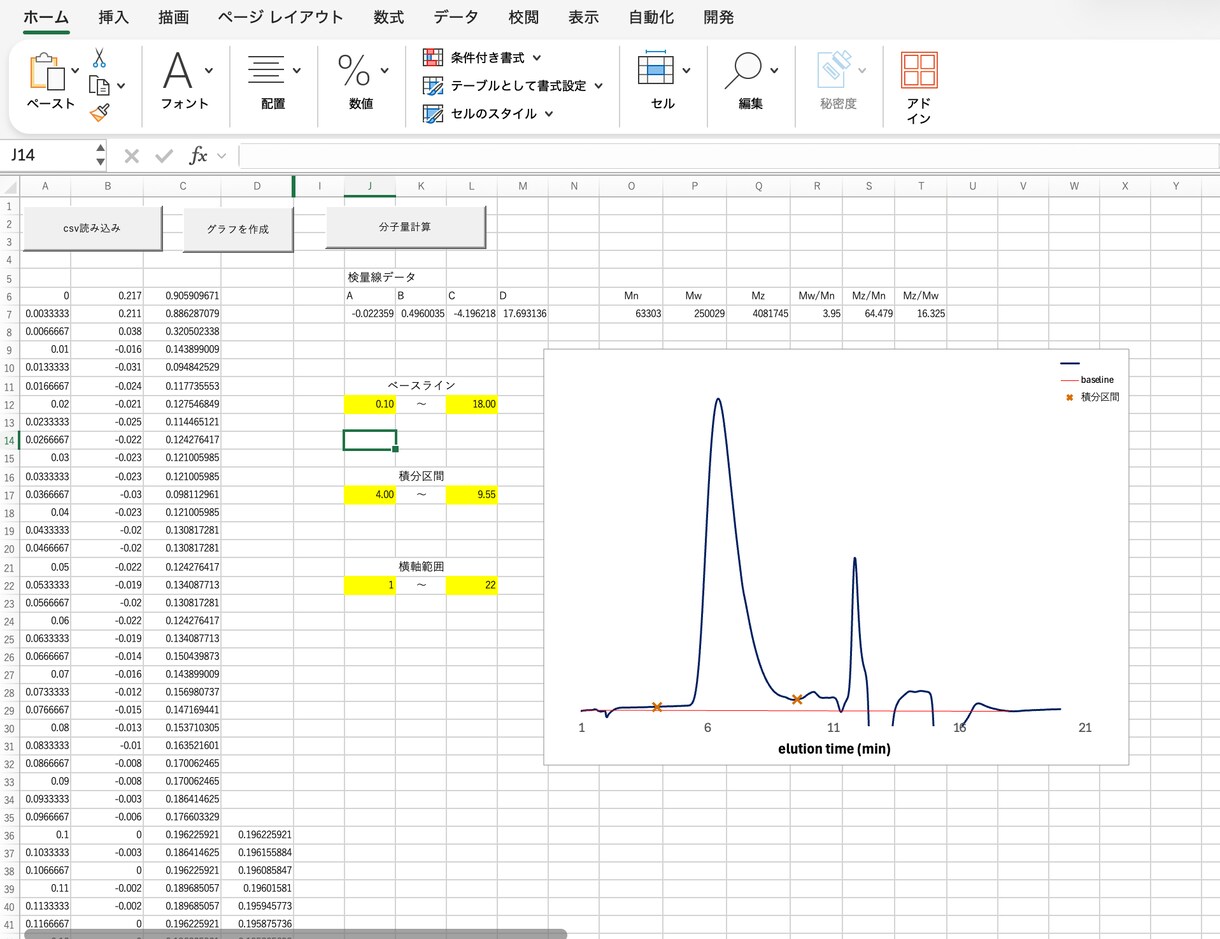Switch to the データ tab
The width and height of the screenshot is (1220, 939).
tap(456, 17)
